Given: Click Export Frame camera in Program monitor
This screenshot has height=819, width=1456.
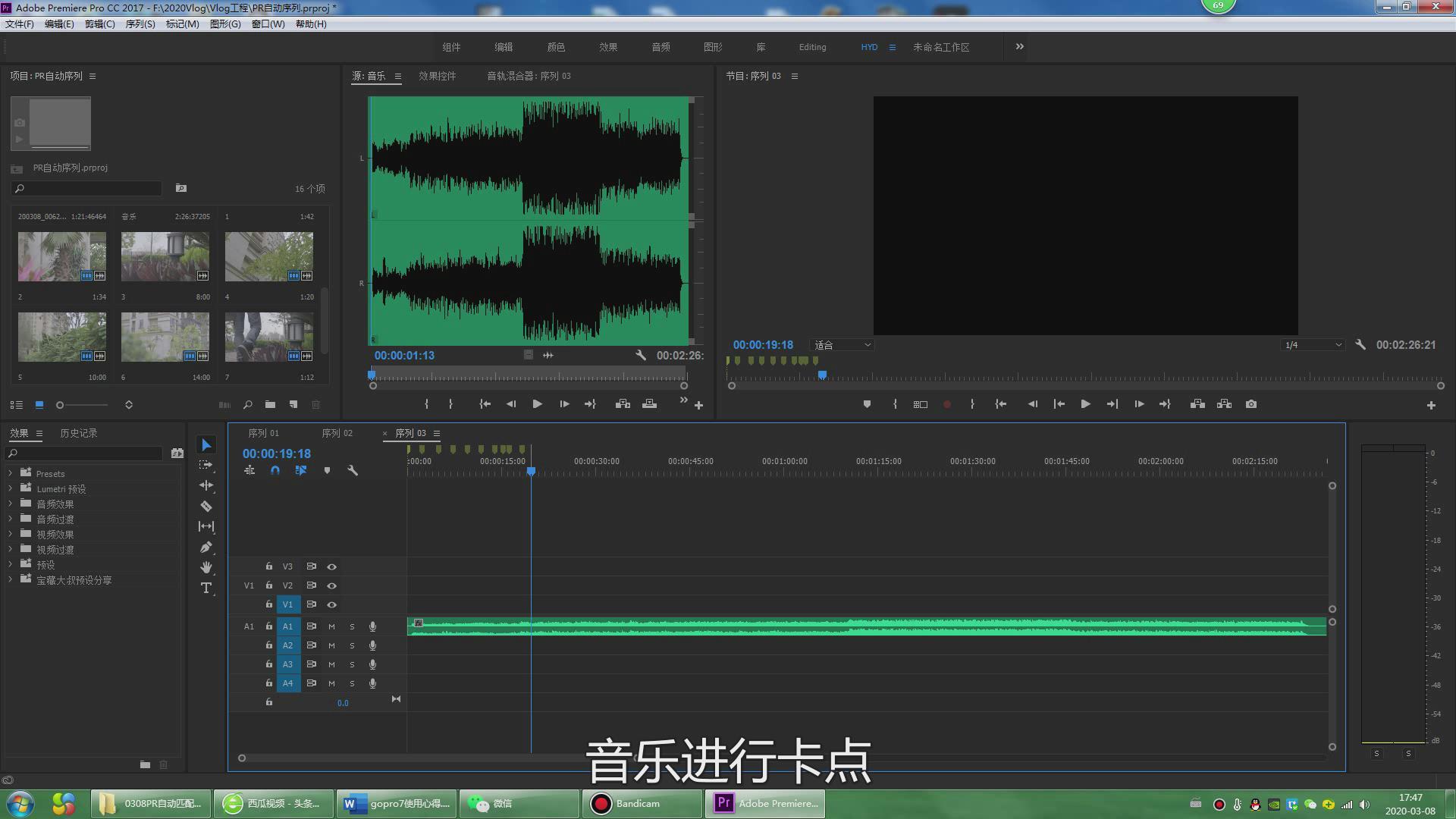Looking at the screenshot, I should coord(1251,404).
